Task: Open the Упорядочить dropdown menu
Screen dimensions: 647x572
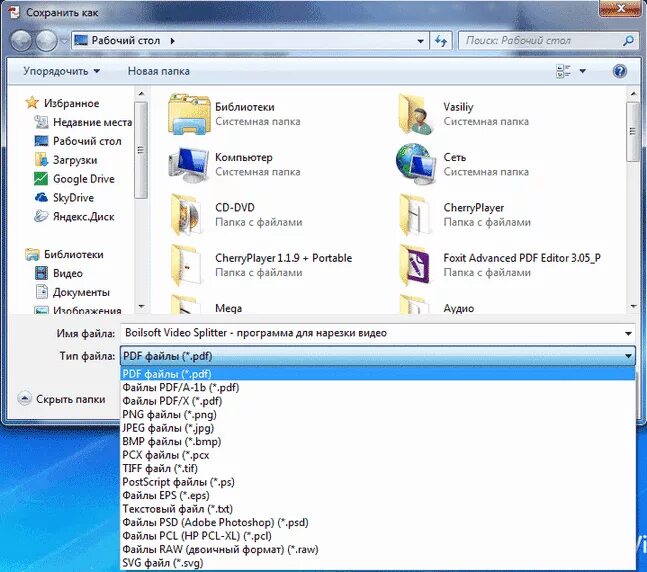Action: tap(61, 71)
